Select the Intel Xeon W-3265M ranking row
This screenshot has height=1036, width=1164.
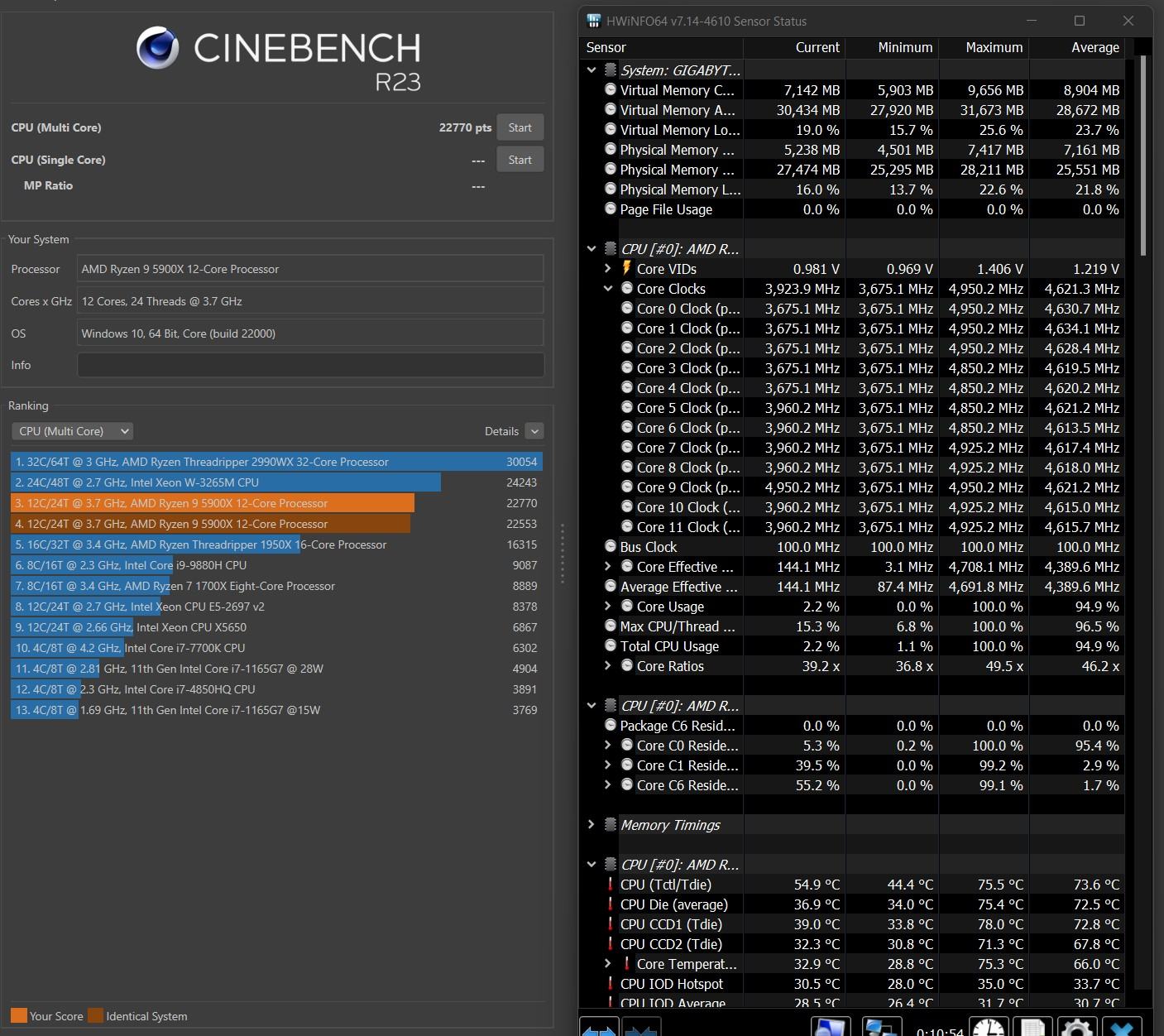[276, 482]
